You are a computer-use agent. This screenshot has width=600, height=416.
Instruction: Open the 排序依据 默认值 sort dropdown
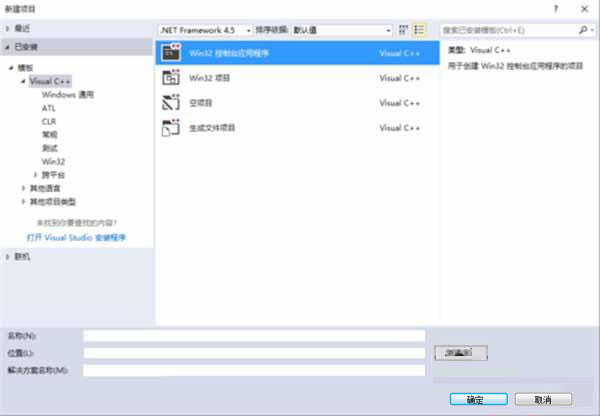click(342, 30)
